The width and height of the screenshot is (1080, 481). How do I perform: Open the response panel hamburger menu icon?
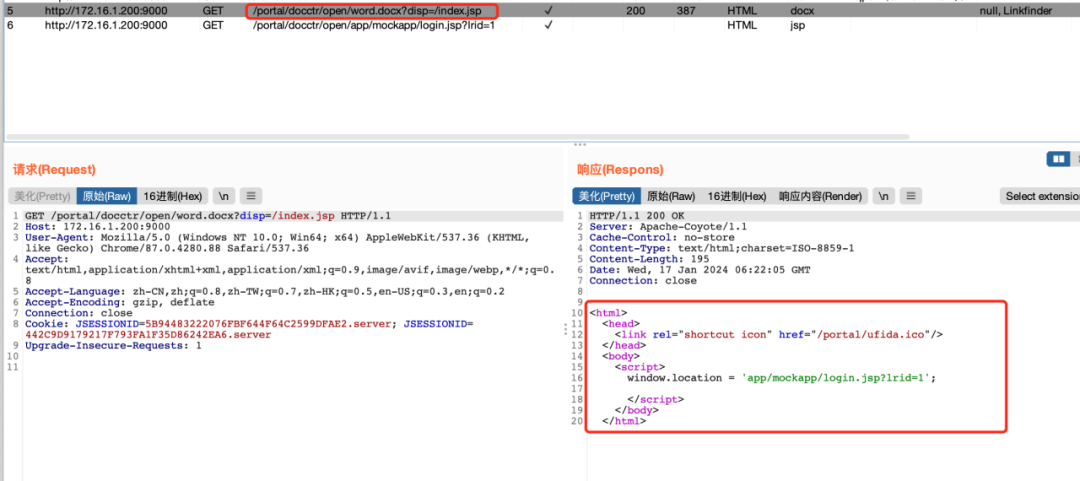coord(911,196)
